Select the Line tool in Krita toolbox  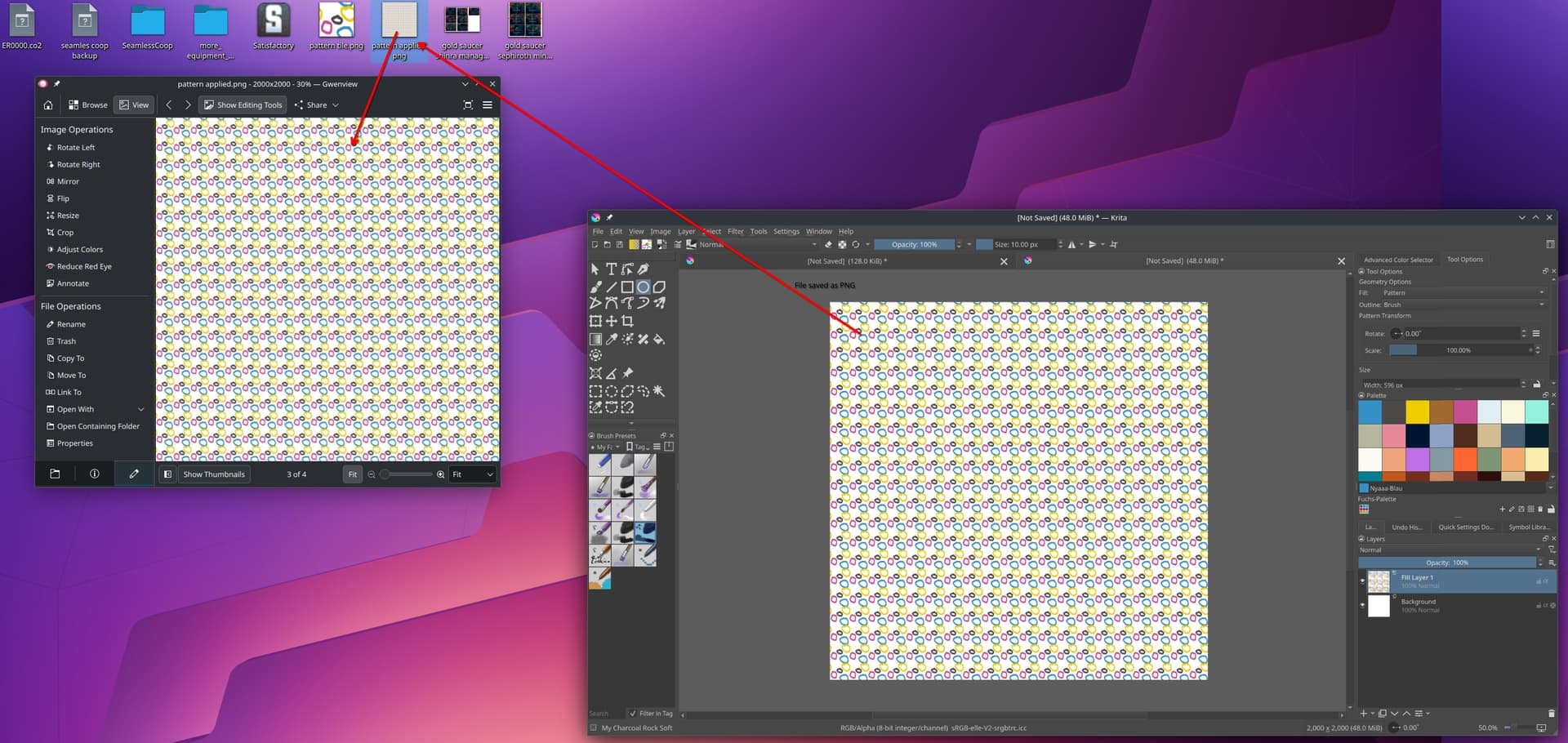pyautogui.click(x=611, y=287)
